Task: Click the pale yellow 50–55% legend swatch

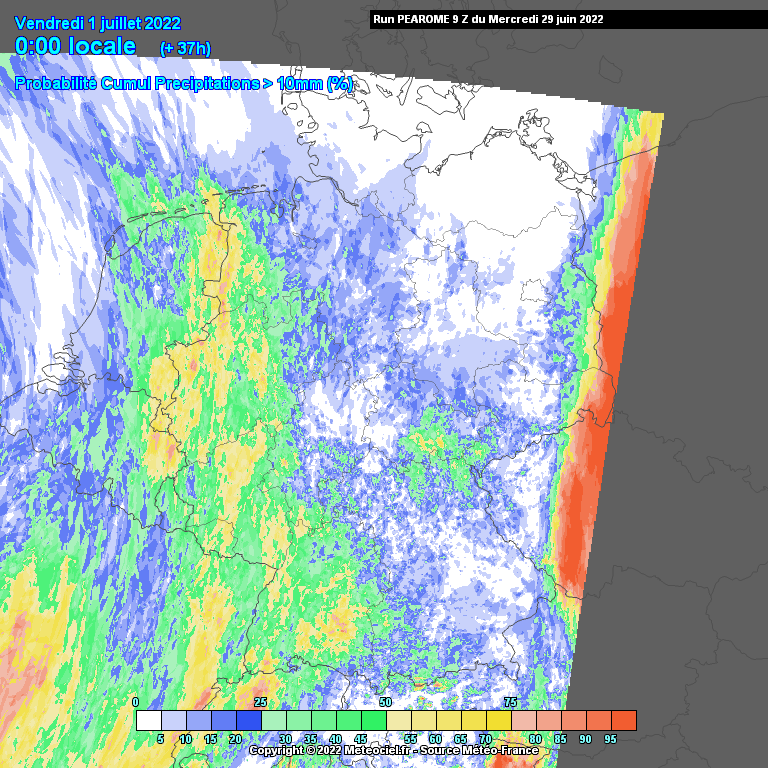Action: click(398, 720)
